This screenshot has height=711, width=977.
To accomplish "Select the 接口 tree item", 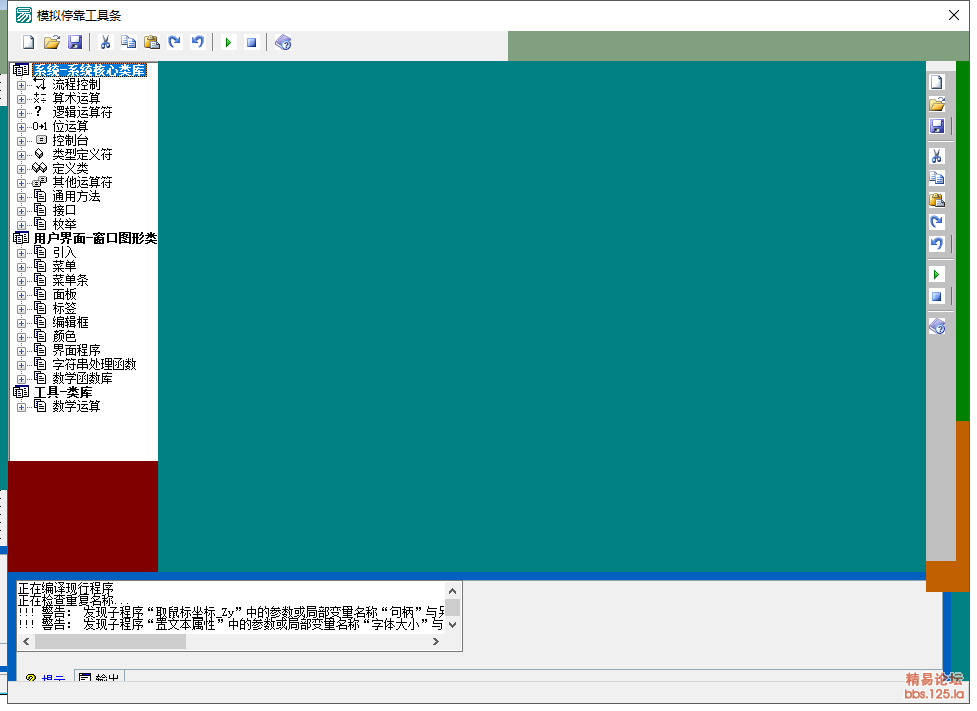I will click(64, 210).
